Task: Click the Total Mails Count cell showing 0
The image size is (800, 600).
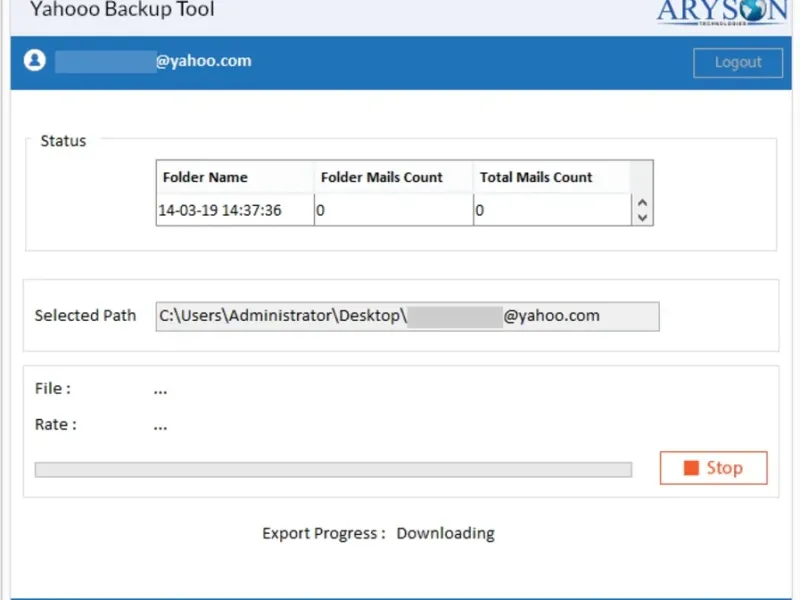Action: click(x=552, y=210)
